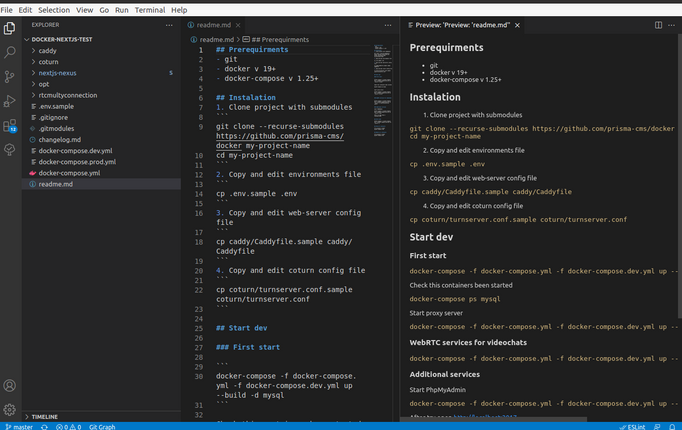Click readme.md breadcrumb segment
The height and width of the screenshot is (430, 682).
[216, 40]
